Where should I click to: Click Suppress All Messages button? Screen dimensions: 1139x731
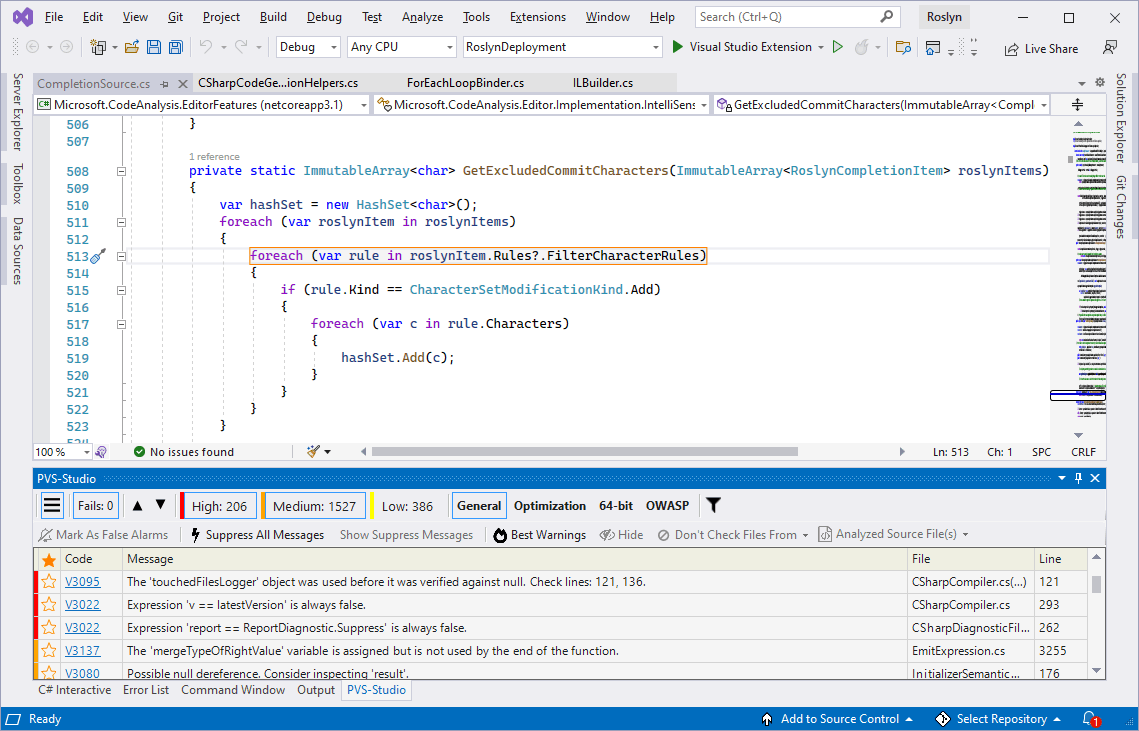(256, 535)
